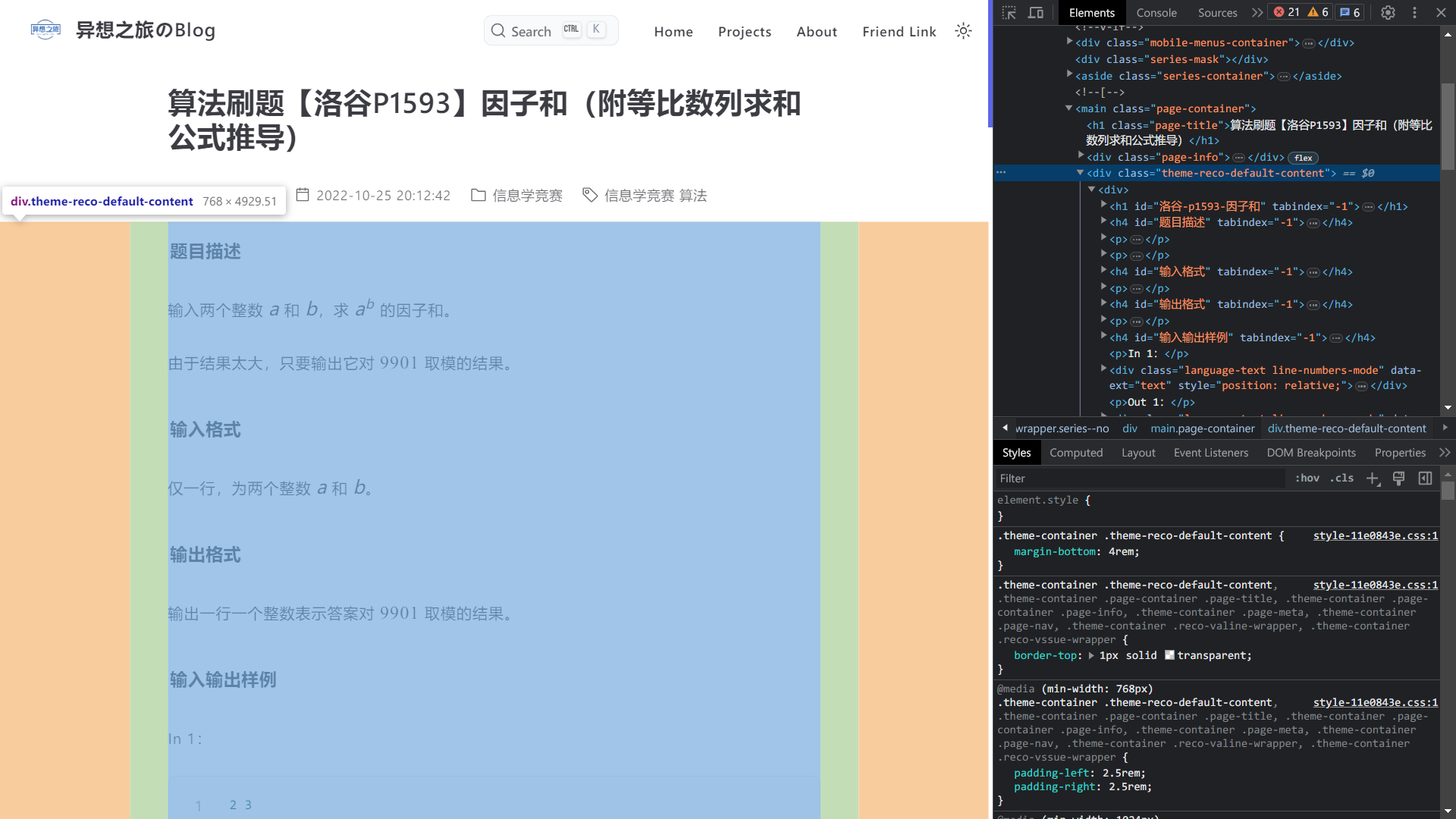The height and width of the screenshot is (819, 1456).
Task: Click the errors count badge
Action: (1287, 12)
